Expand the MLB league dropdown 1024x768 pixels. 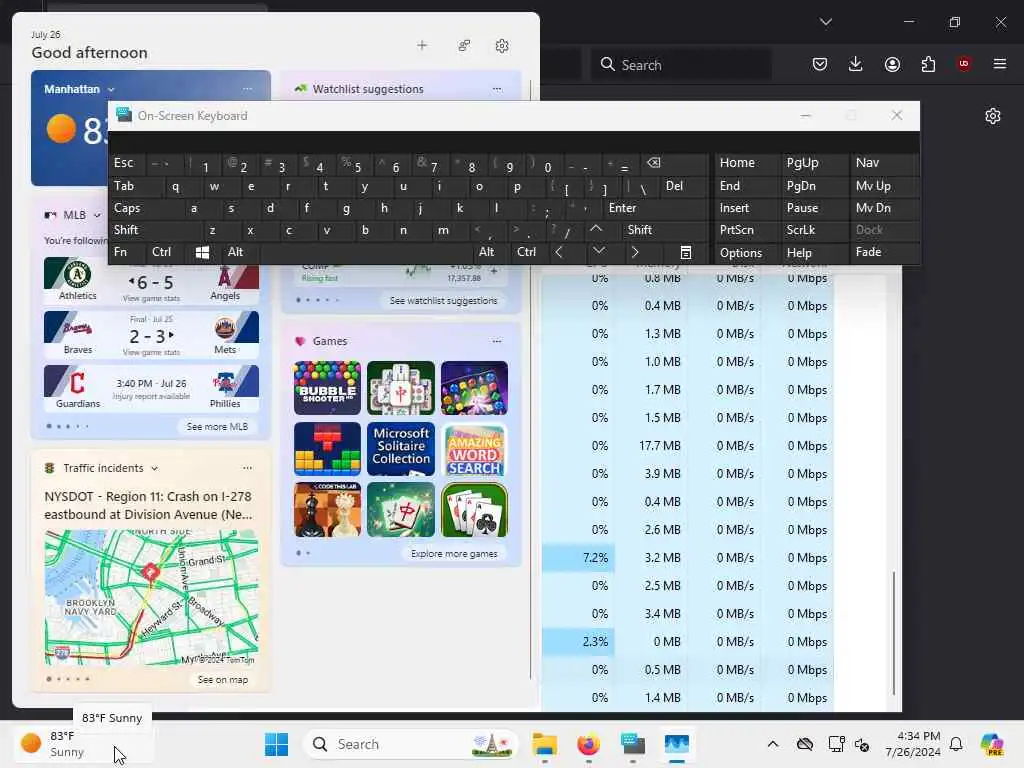[97, 215]
